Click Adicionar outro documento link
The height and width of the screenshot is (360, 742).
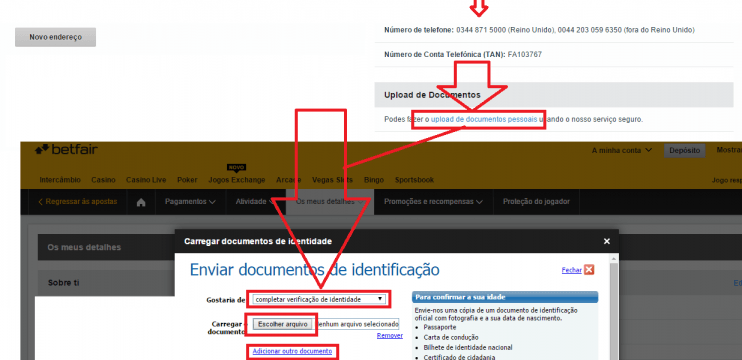(x=292, y=351)
